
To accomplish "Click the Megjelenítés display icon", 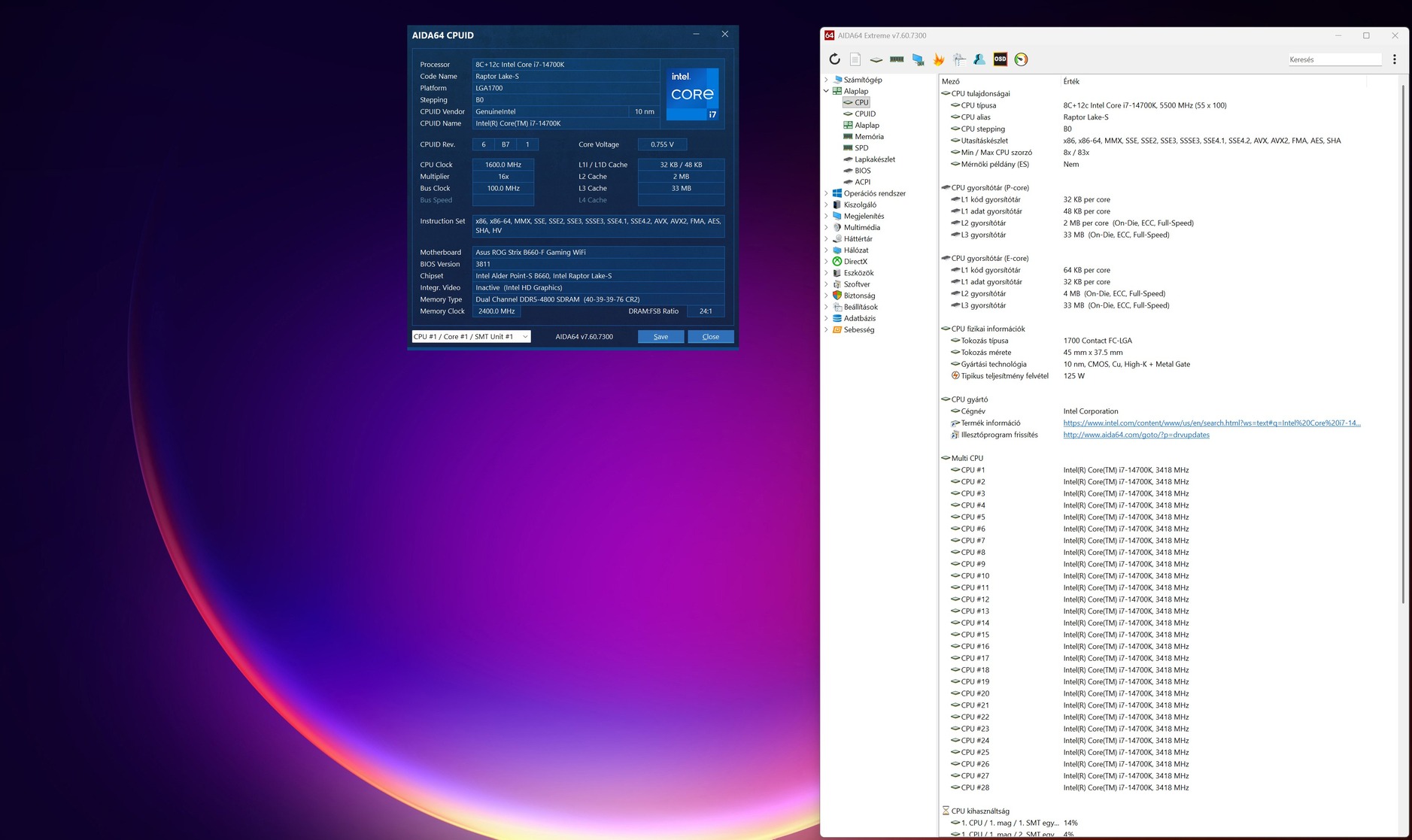I will (837, 216).
